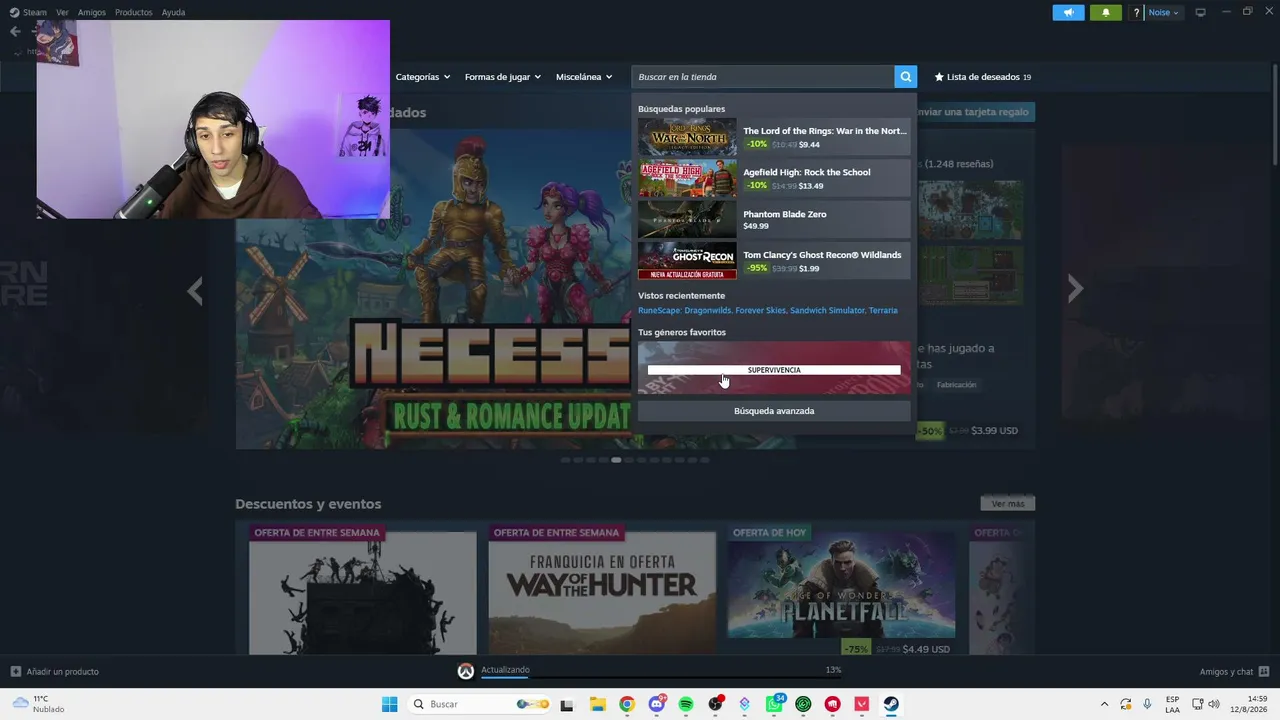Click the Overwatch icon in the downloads bar

[465, 671]
